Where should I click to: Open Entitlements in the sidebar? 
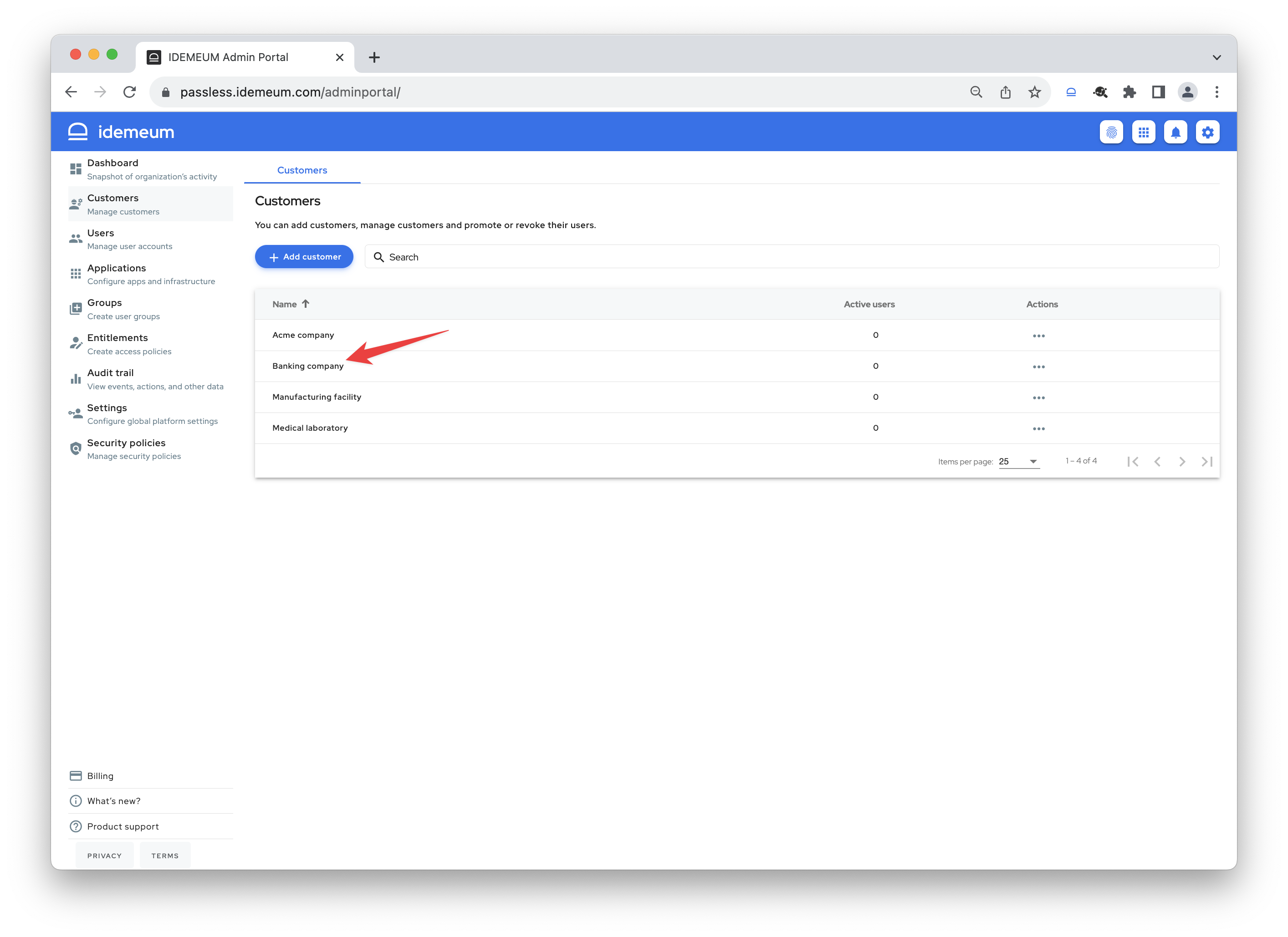150,344
